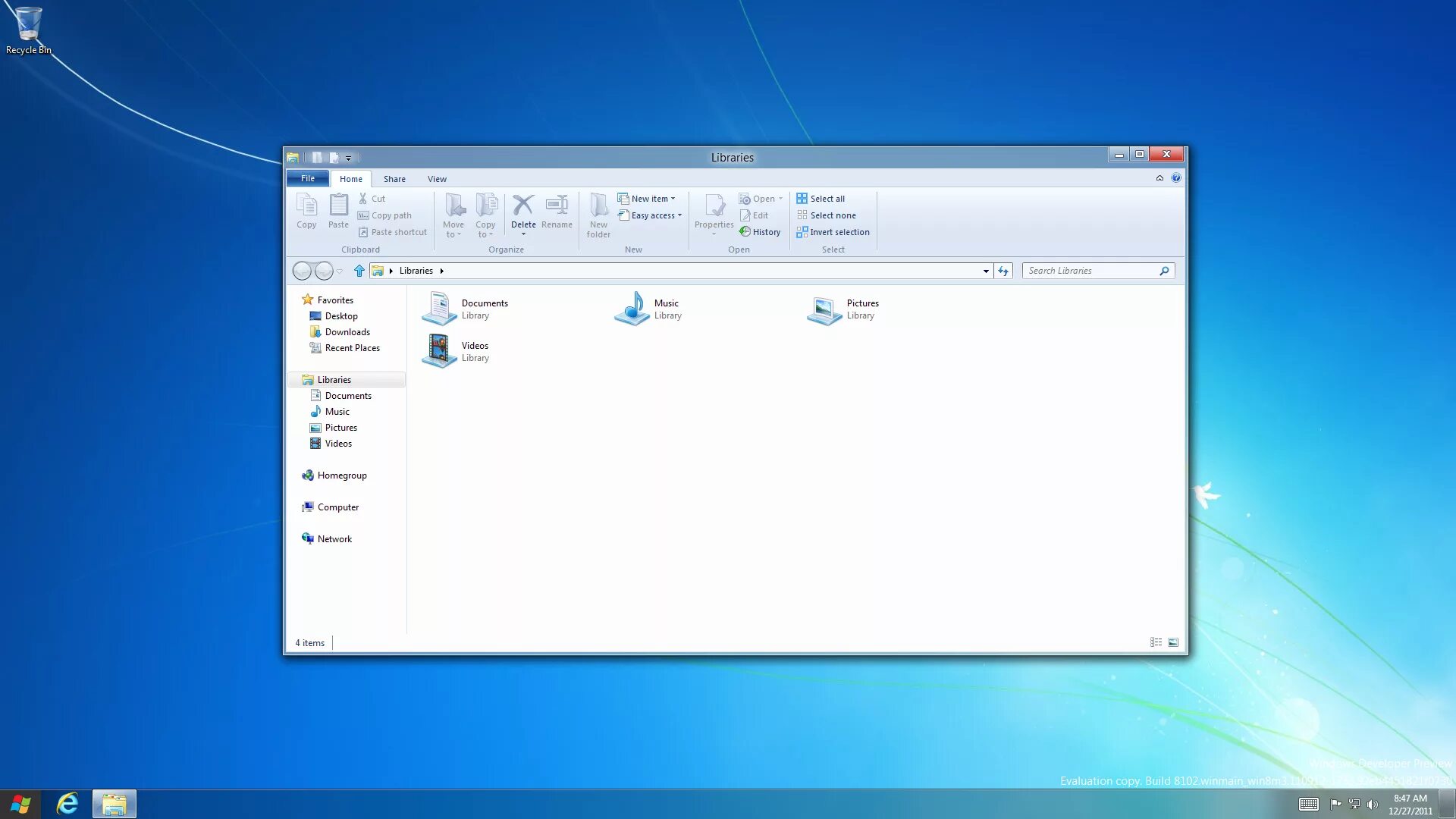This screenshot has width=1456, height=819.
Task: Click the Up one level arrow
Action: [359, 271]
